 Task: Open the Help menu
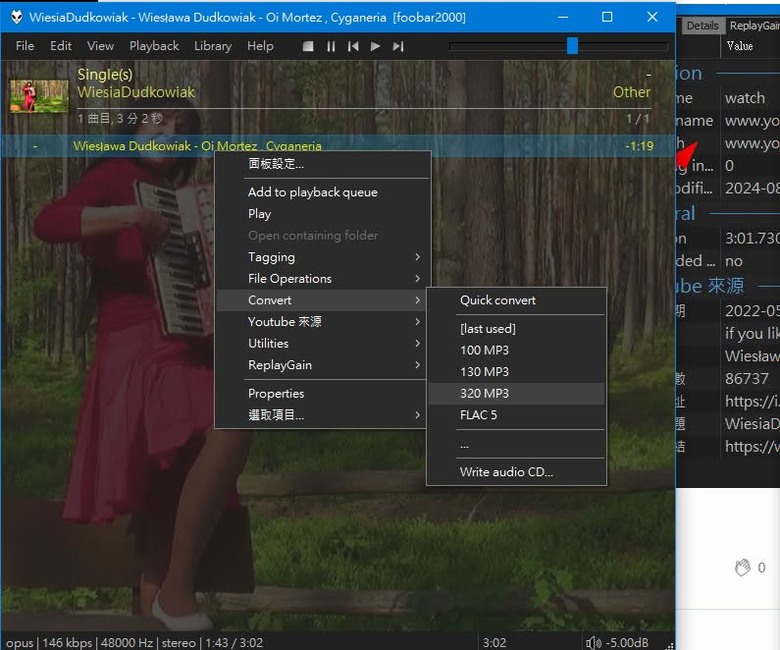(260, 46)
